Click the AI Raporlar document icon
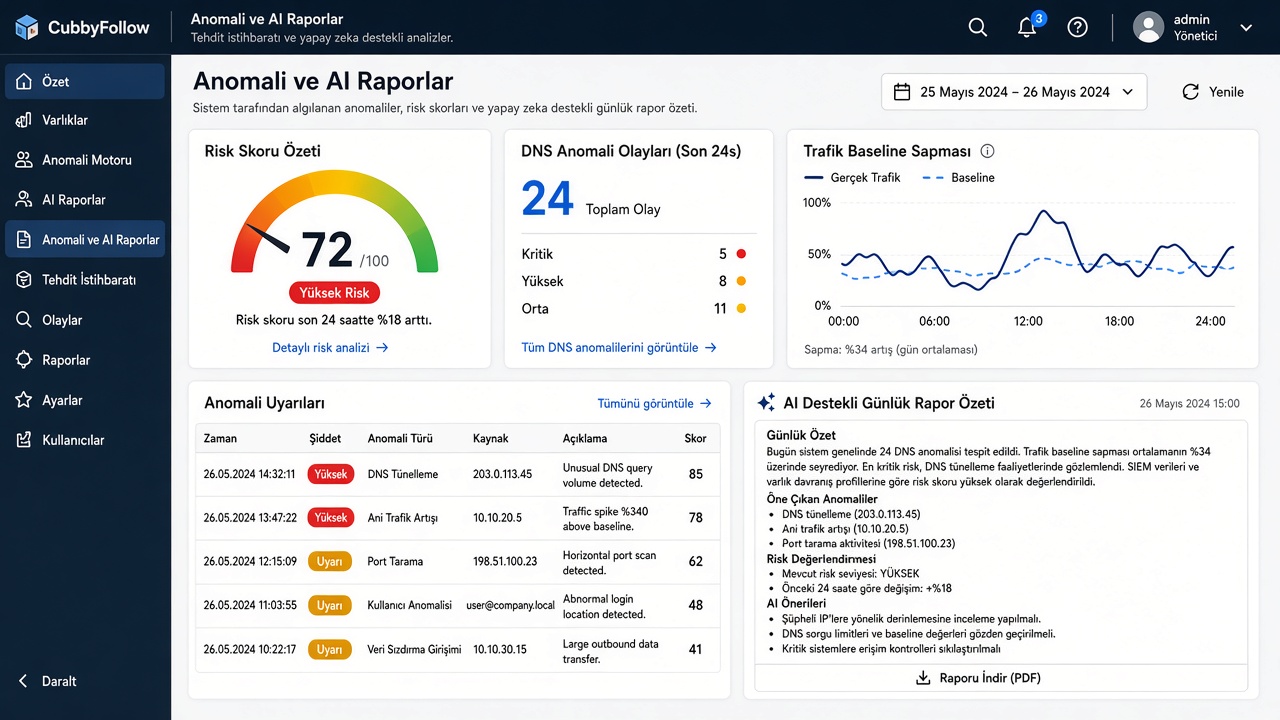This screenshot has width=1280, height=720. click(x=24, y=200)
